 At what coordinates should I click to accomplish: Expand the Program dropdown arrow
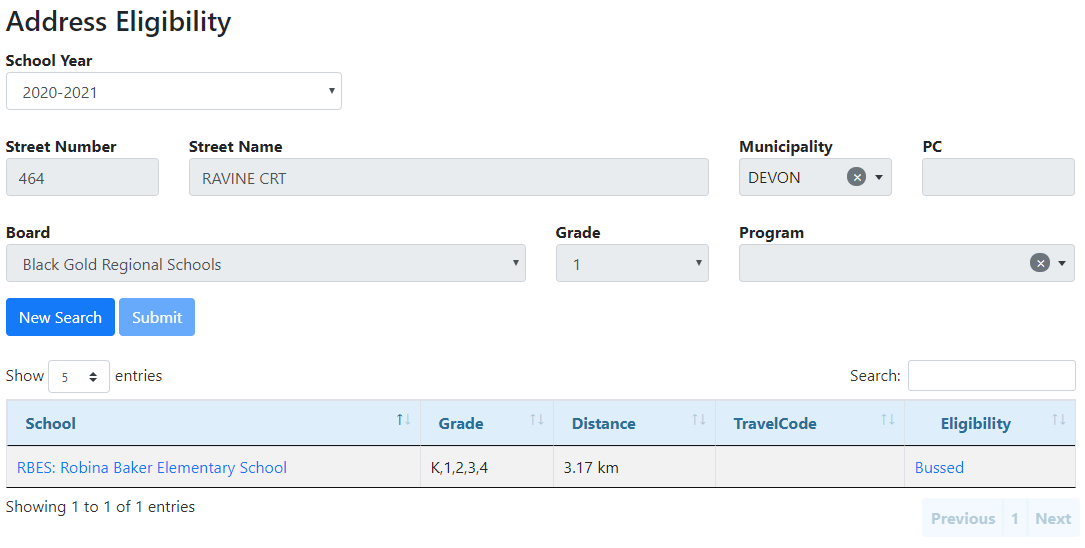click(1062, 263)
